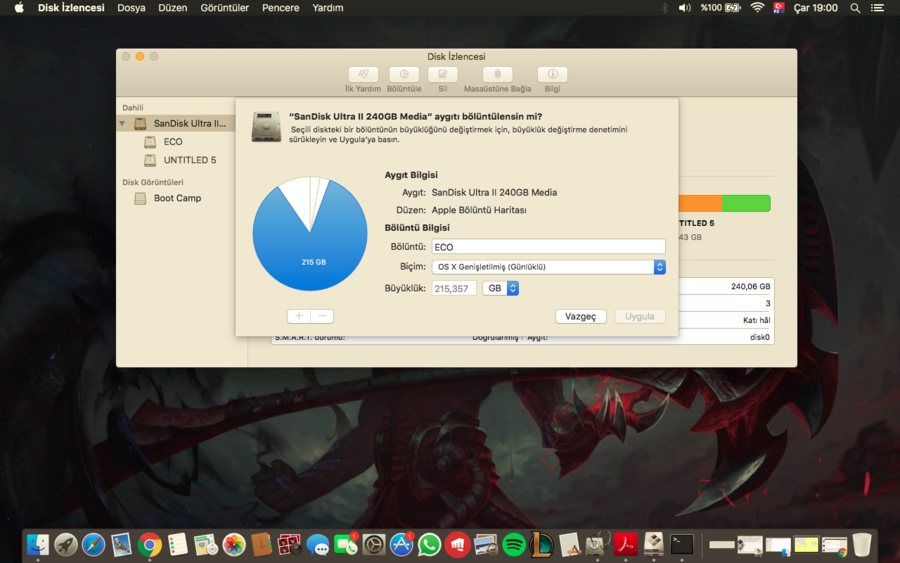Click the Wi-Fi icon in menu bar
Screen dimensions: 900x563
pyautogui.click(x=758, y=8)
